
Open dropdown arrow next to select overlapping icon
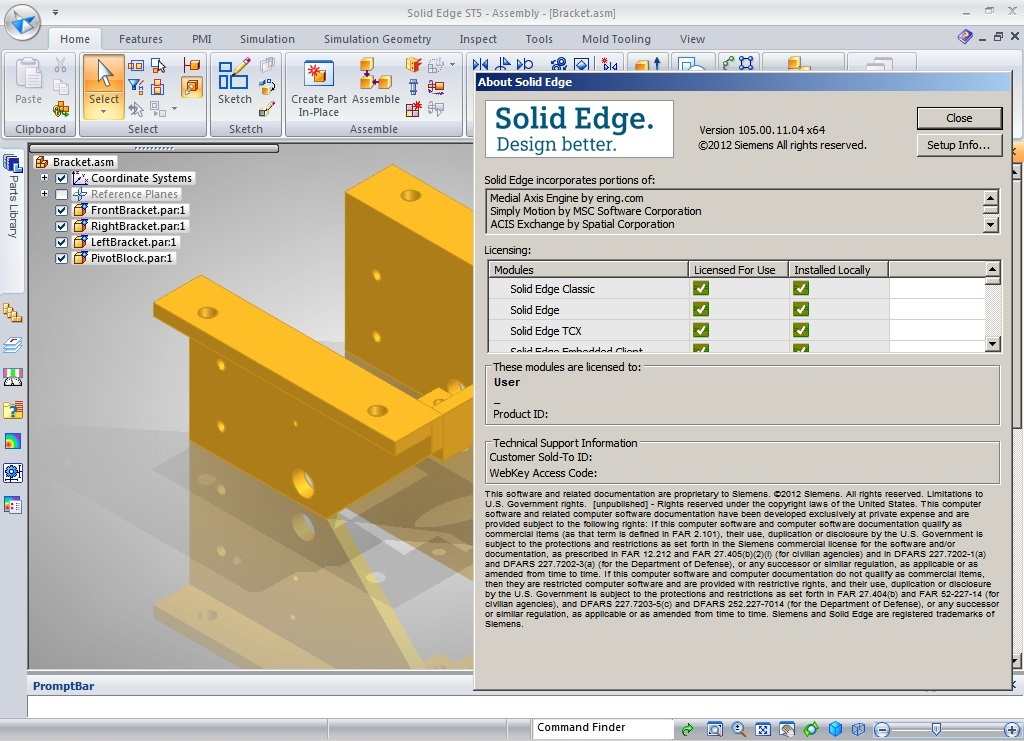(174, 108)
